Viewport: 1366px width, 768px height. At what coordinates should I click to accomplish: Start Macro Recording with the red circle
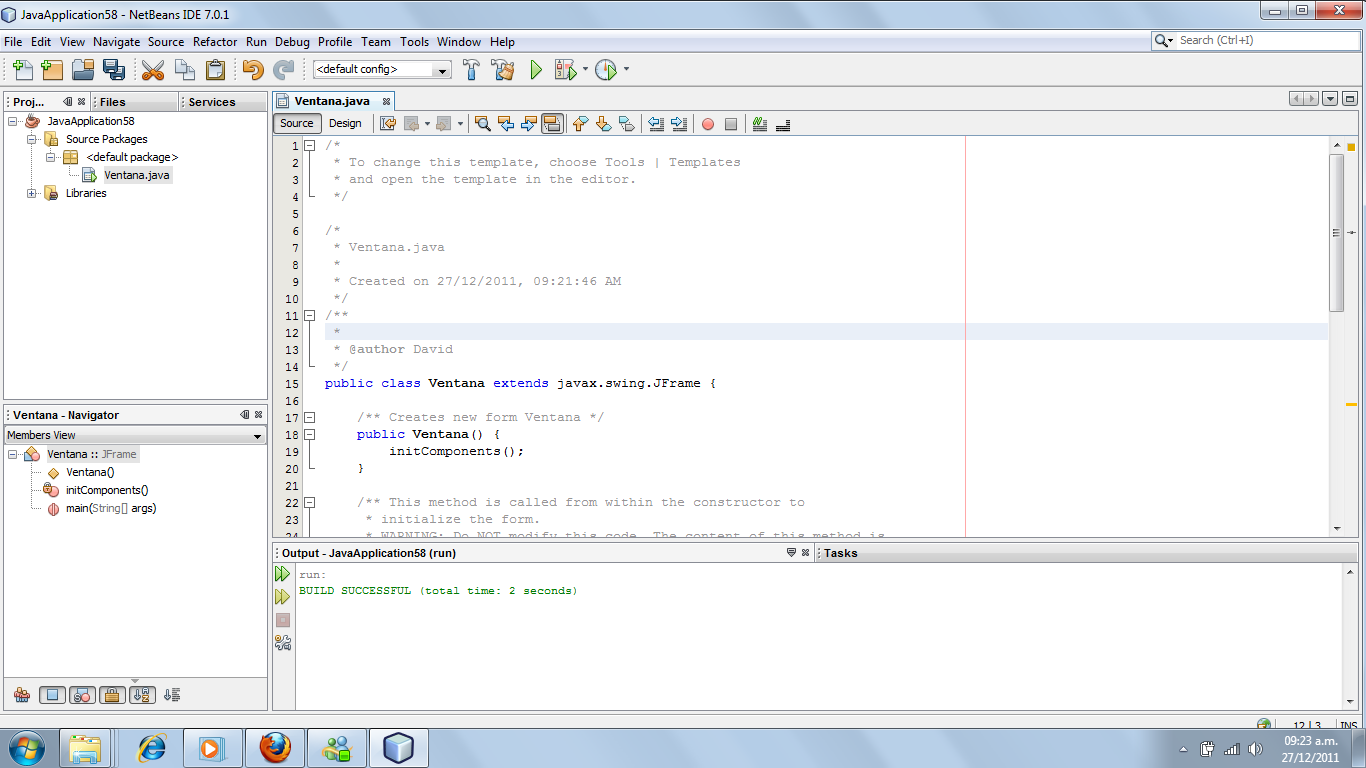click(708, 124)
